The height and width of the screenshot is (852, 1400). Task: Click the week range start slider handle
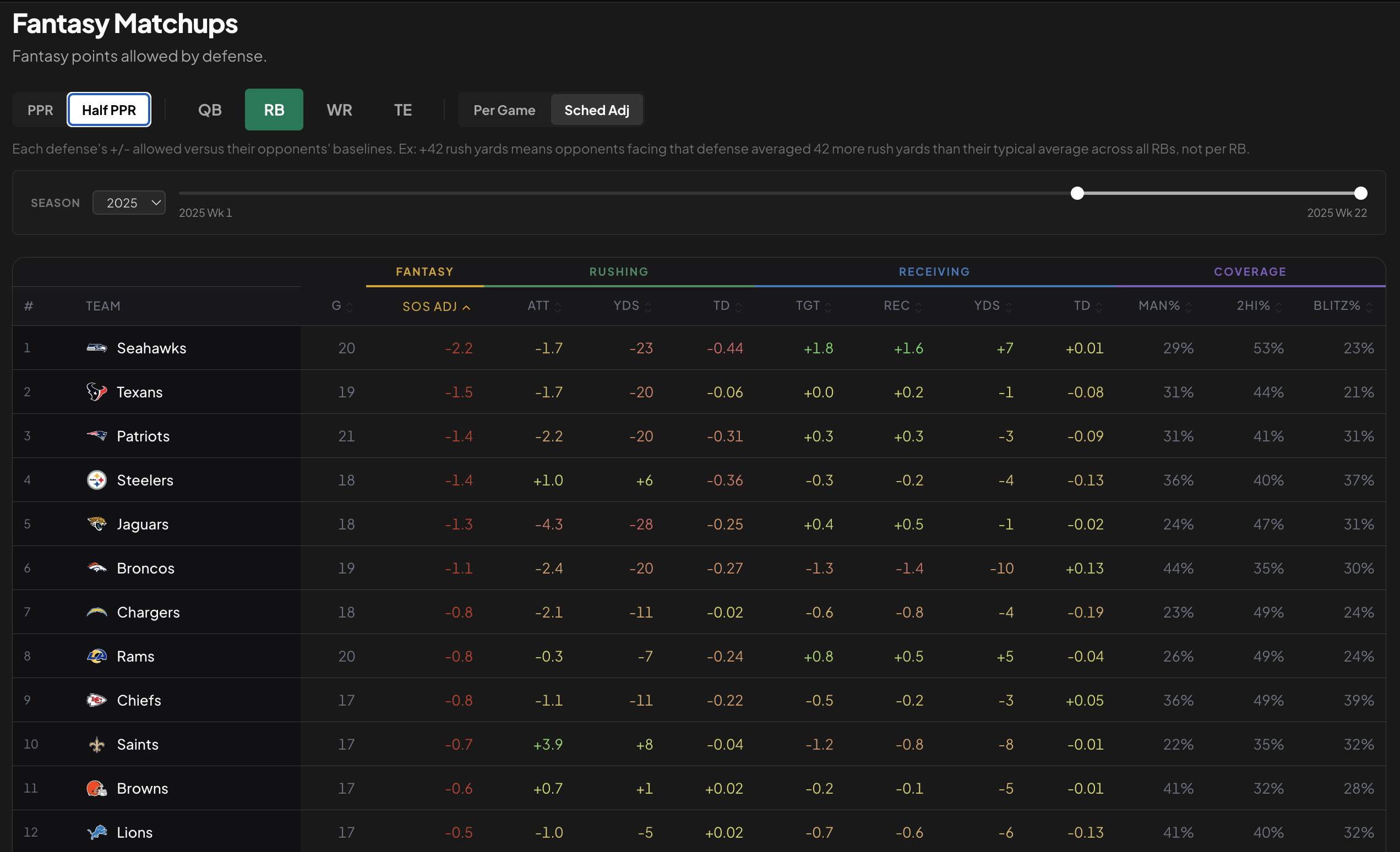pyautogui.click(x=1077, y=193)
